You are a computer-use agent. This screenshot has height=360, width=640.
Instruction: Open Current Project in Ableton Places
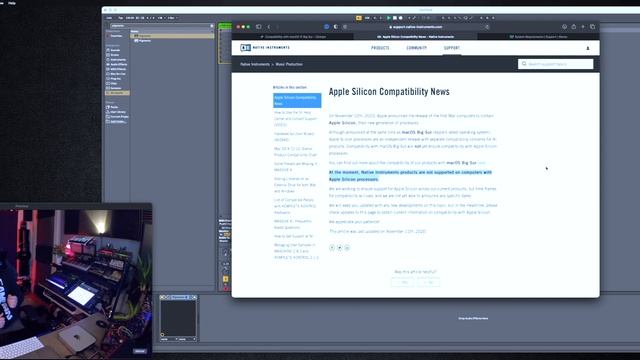click(118, 117)
